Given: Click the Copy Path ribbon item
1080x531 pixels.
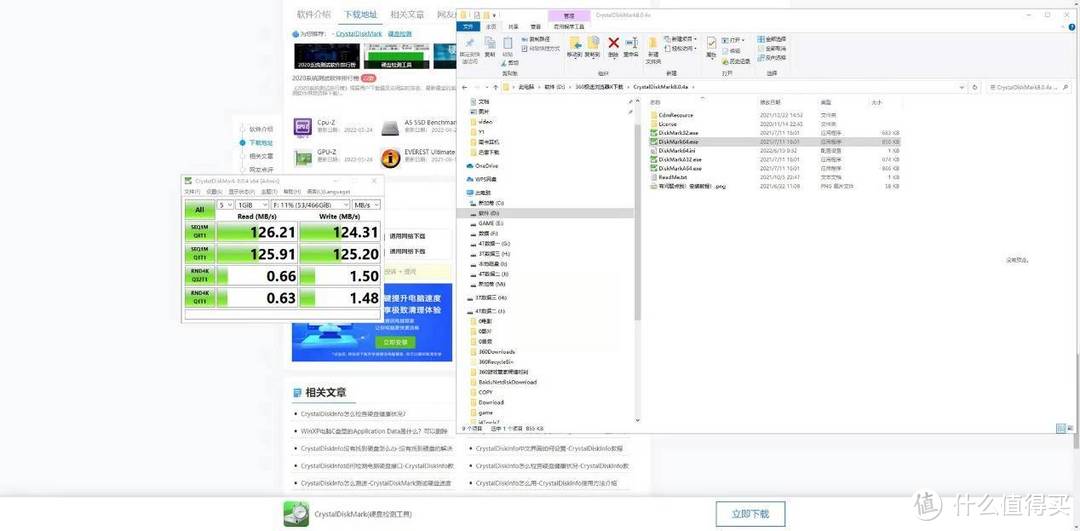Looking at the screenshot, I should pyautogui.click(x=536, y=39).
